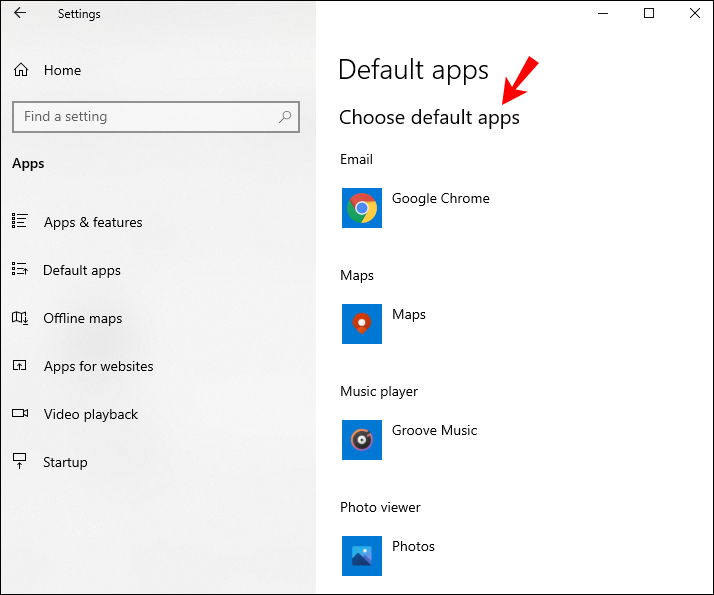This screenshot has height=595, width=714.
Task: Go to Apps & features page
Action: pos(93,222)
